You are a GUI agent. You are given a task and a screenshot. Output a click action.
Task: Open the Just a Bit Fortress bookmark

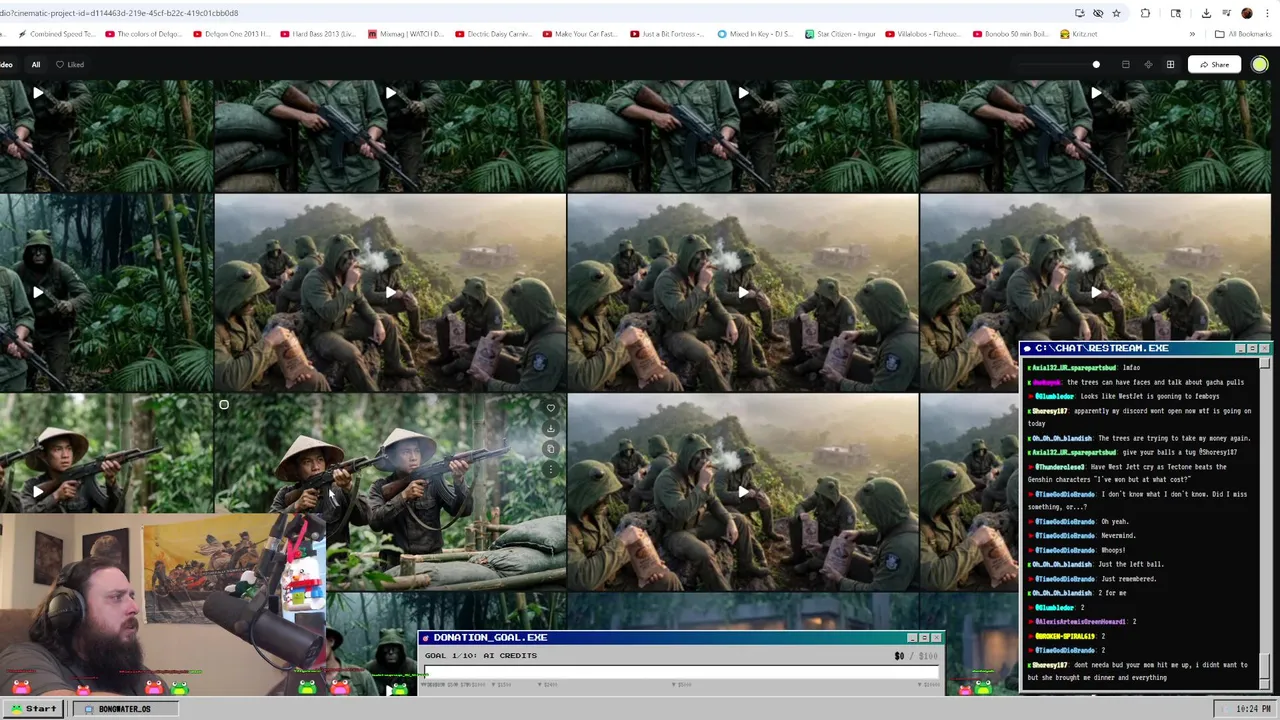pyautogui.click(x=667, y=34)
